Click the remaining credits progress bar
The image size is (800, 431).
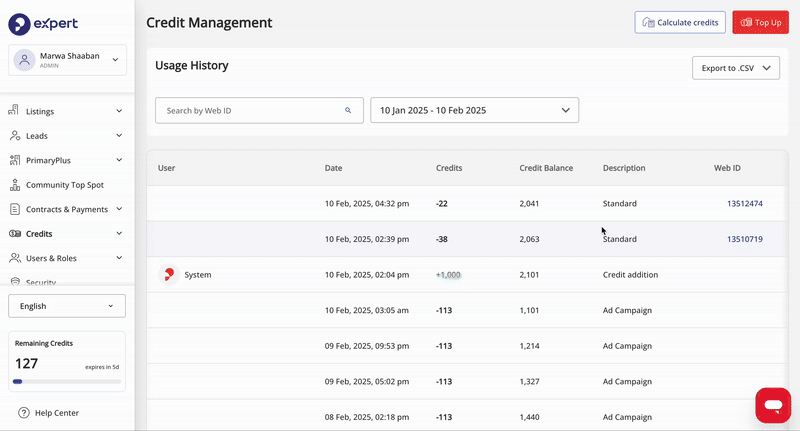[67, 382]
